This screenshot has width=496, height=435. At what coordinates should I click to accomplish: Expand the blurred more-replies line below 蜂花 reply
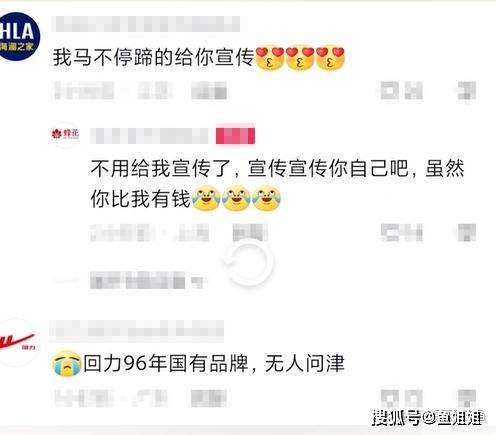pos(137,280)
